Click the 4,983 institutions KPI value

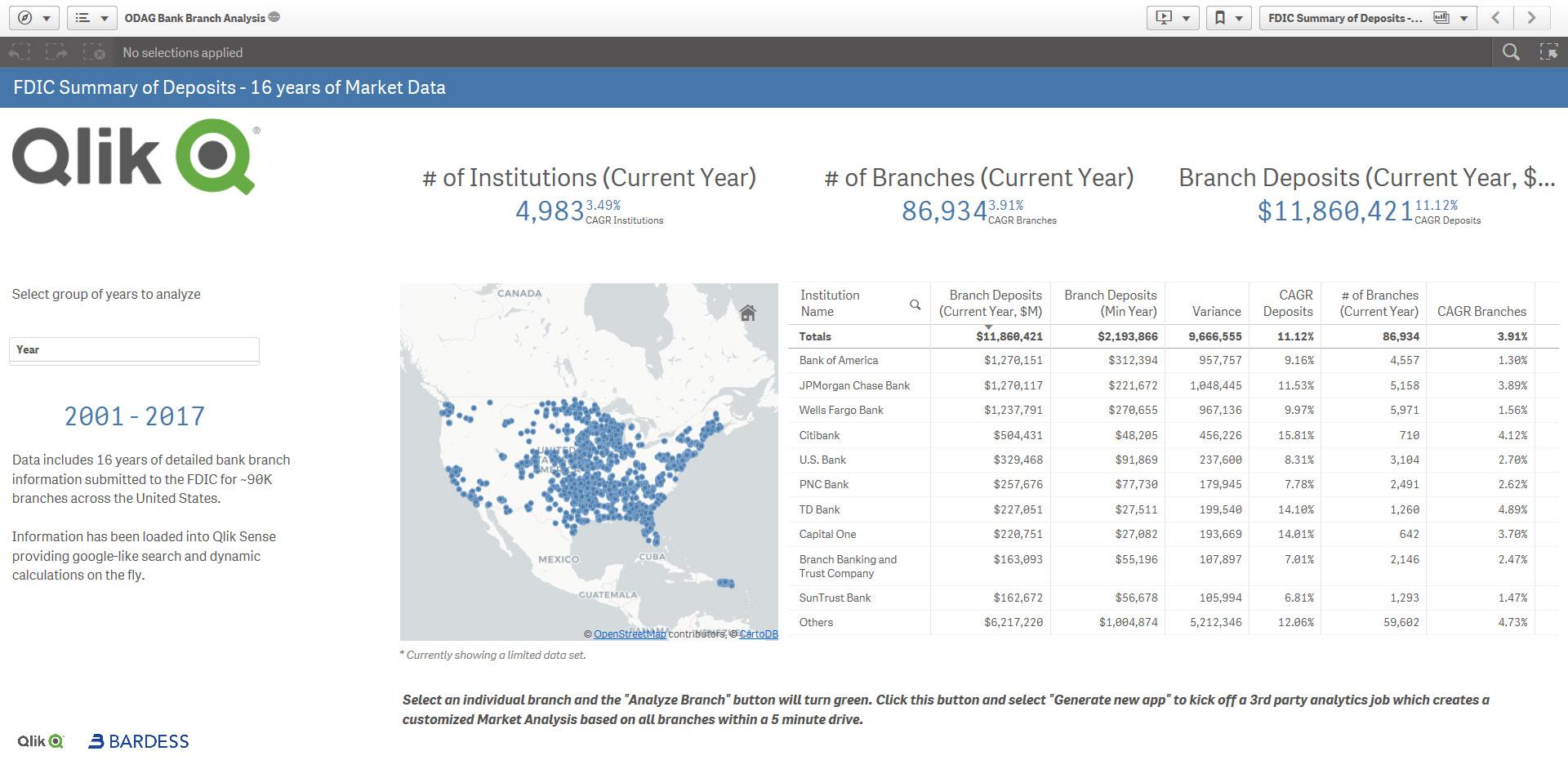(550, 211)
